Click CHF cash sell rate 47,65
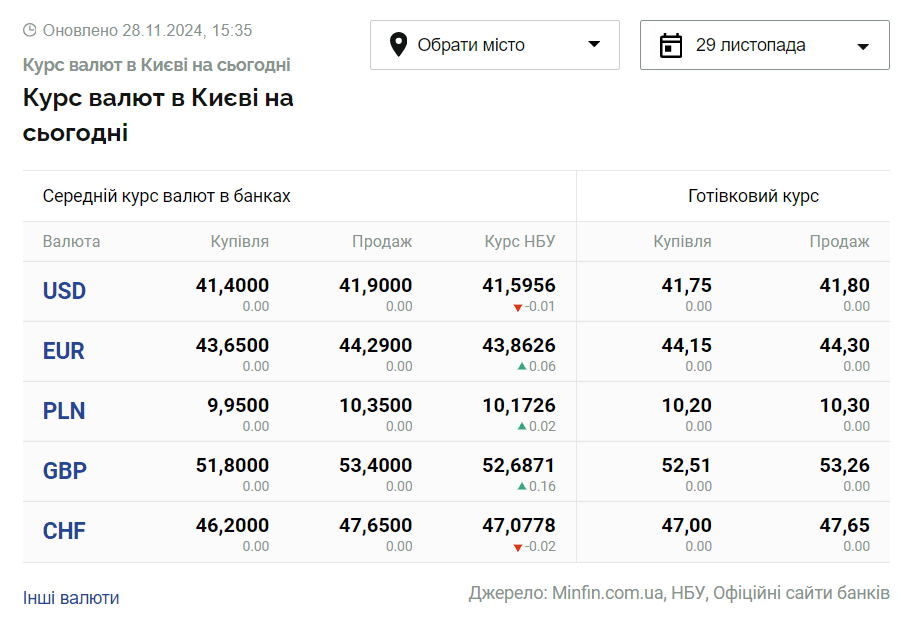912x633 pixels. coord(845,525)
